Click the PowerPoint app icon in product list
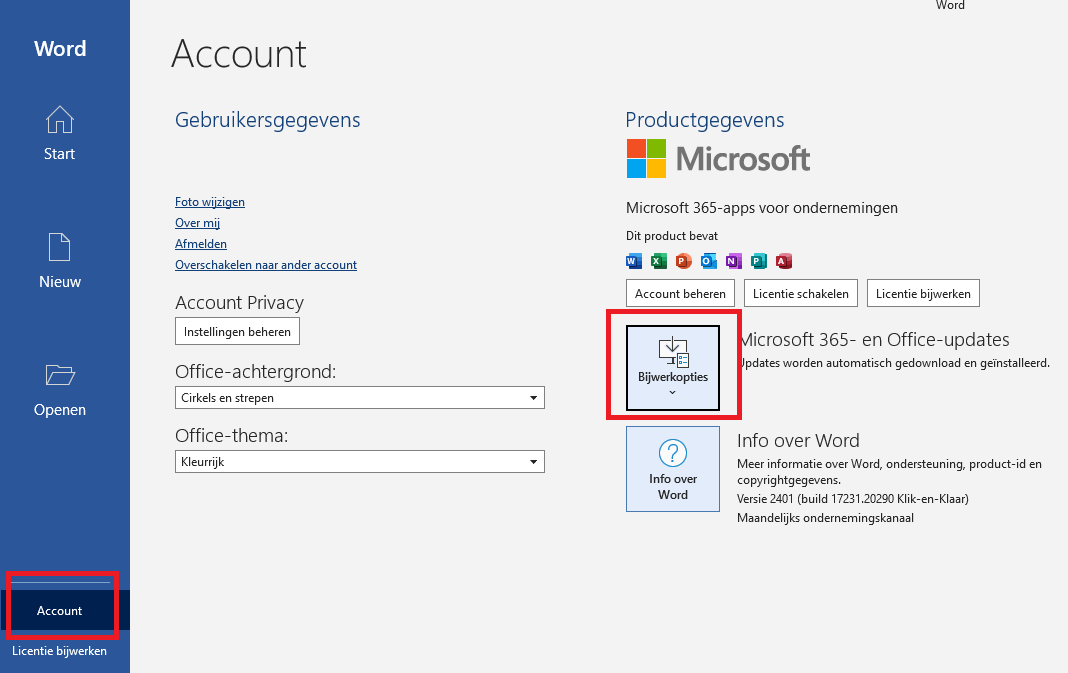The height and width of the screenshot is (673, 1068). (x=684, y=261)
